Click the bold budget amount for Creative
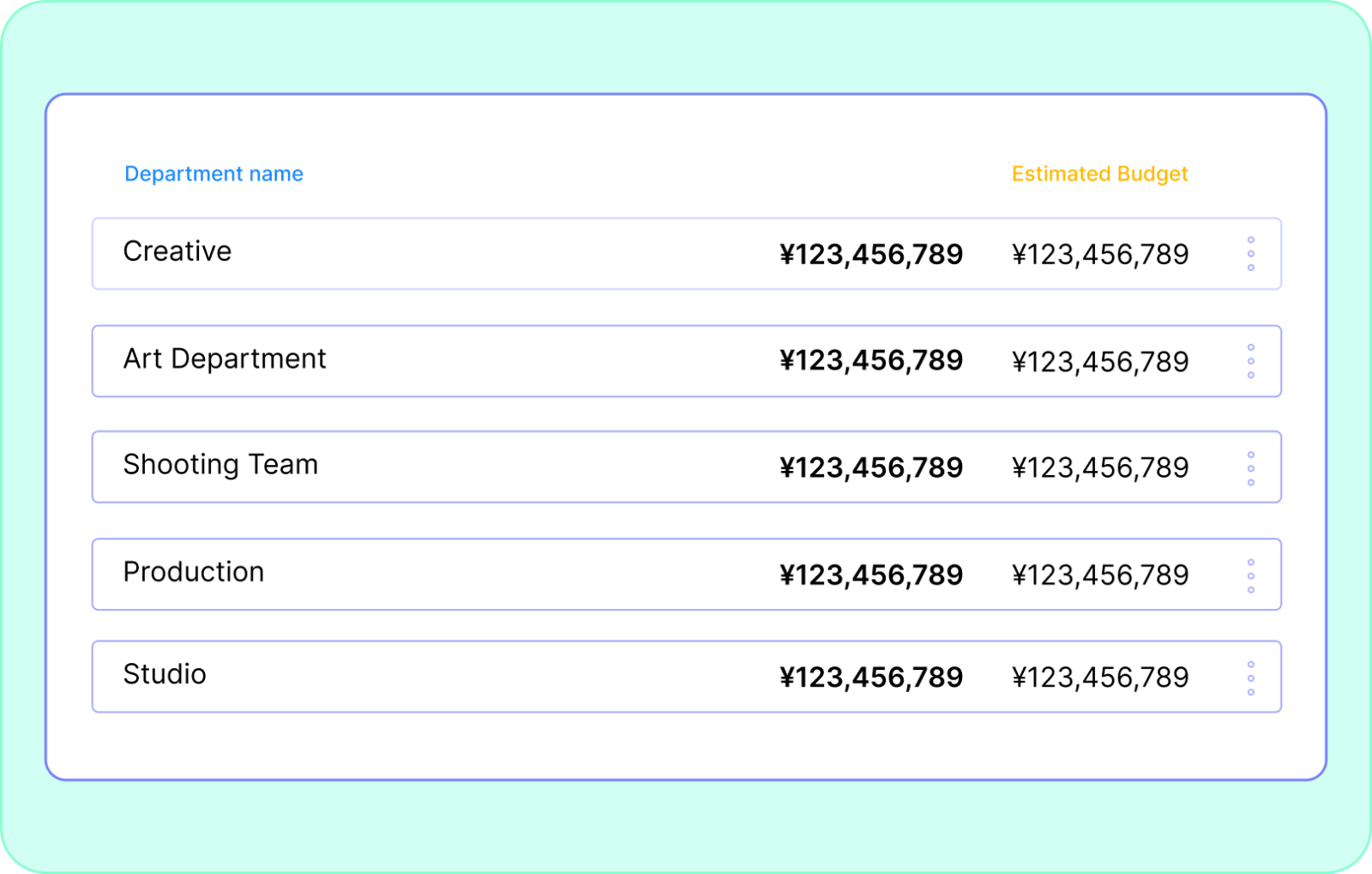Viewport: 1372px width, 874px height. pos(870,255)
